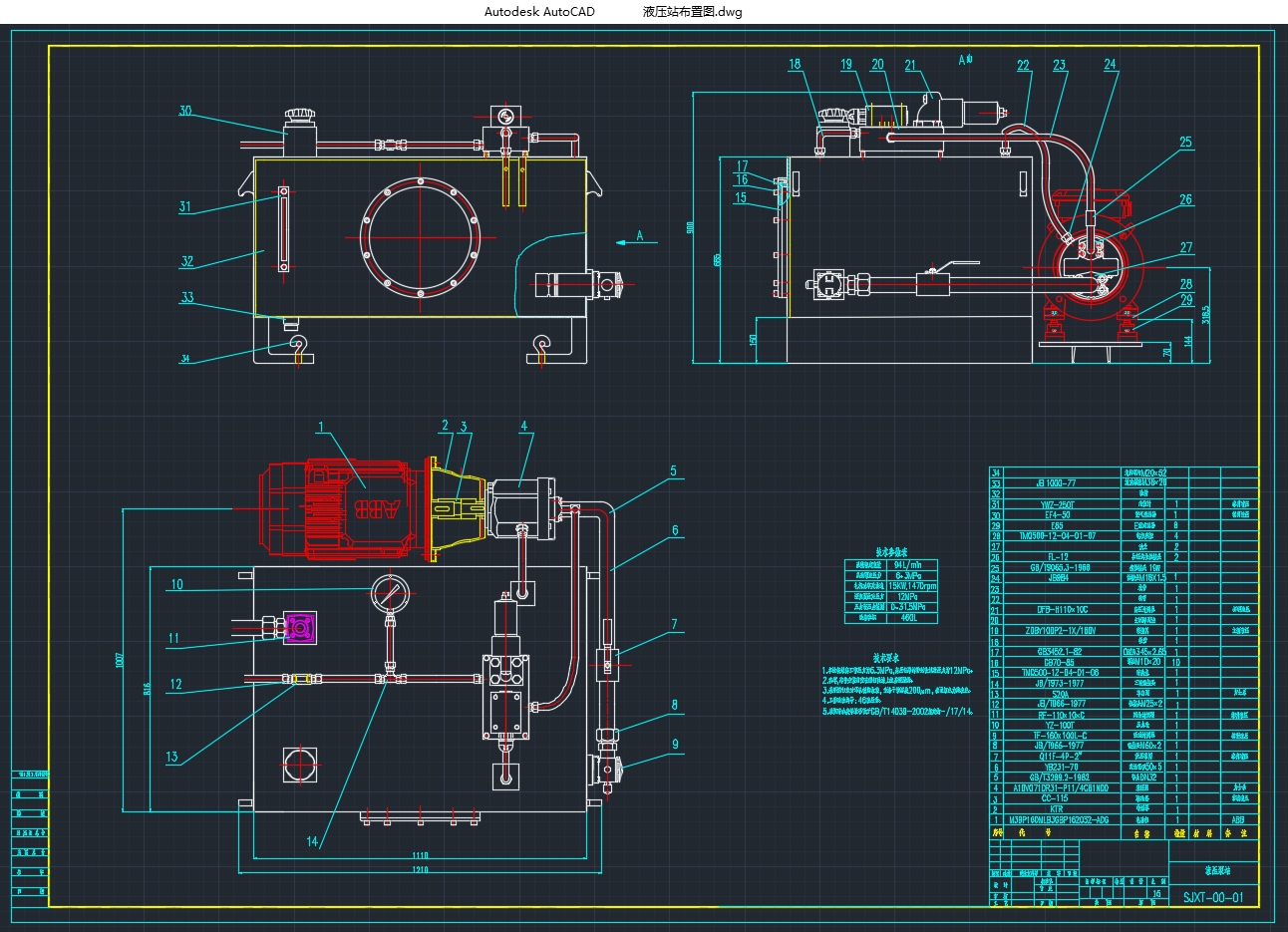Select drawing number SJXT-00-01 in title block
The image size is (1288, 932).
tap(1212, 897)
